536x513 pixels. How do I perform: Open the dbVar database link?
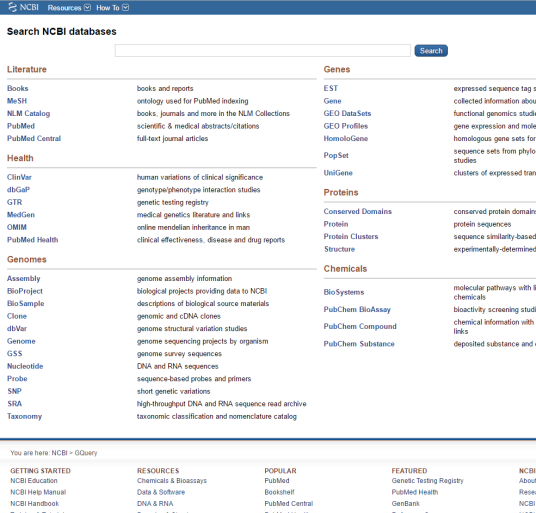pyautogui.click(x=17, y=328)
